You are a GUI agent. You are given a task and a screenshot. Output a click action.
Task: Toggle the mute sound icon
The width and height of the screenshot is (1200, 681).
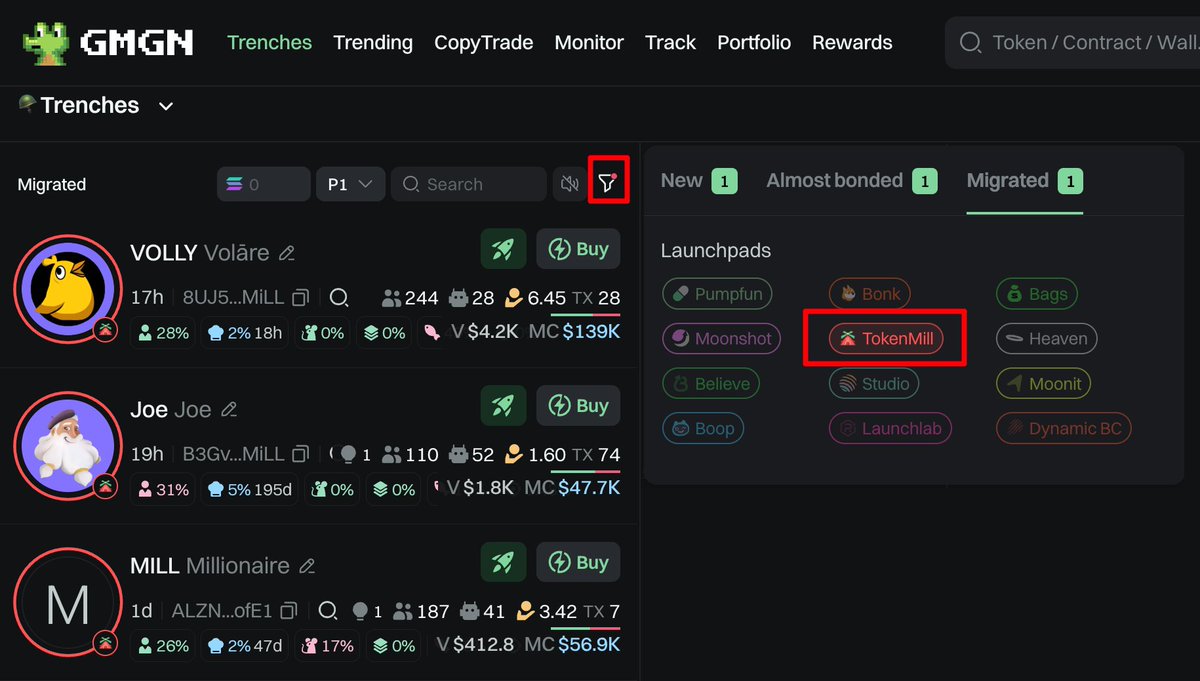(570, 184)
